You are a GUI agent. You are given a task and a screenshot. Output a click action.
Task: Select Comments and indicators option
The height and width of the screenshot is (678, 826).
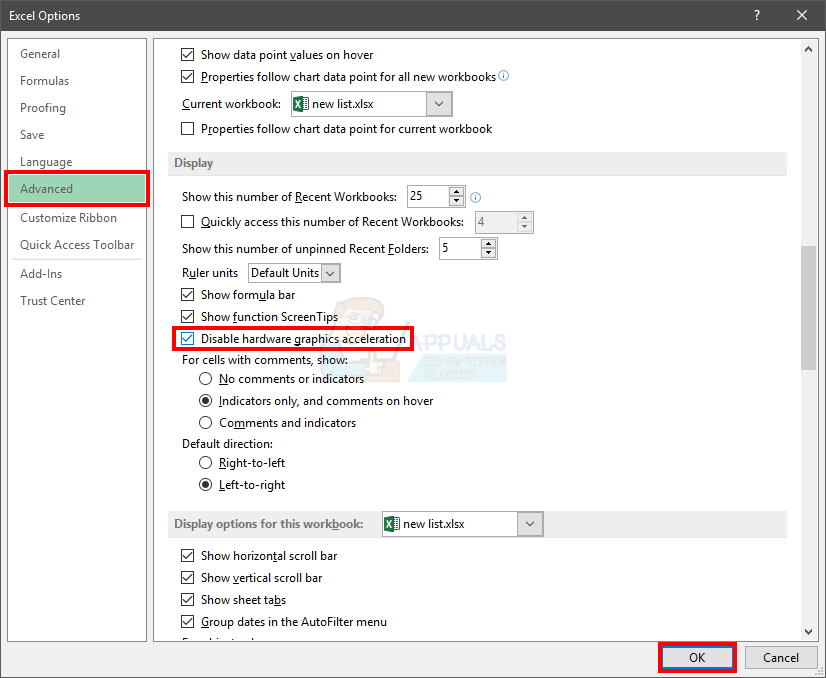click(205, 422)
